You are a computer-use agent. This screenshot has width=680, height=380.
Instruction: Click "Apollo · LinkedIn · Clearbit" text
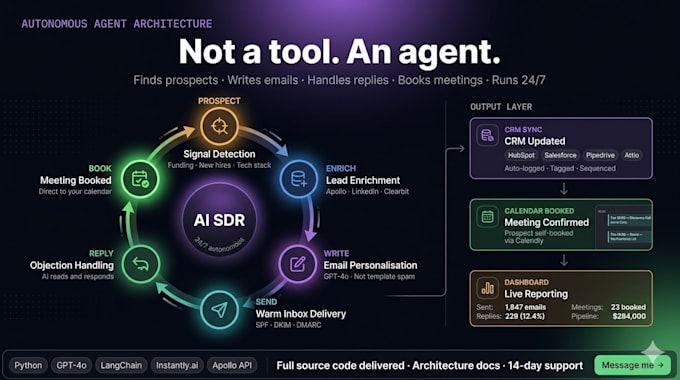click(x=367, y=191)
